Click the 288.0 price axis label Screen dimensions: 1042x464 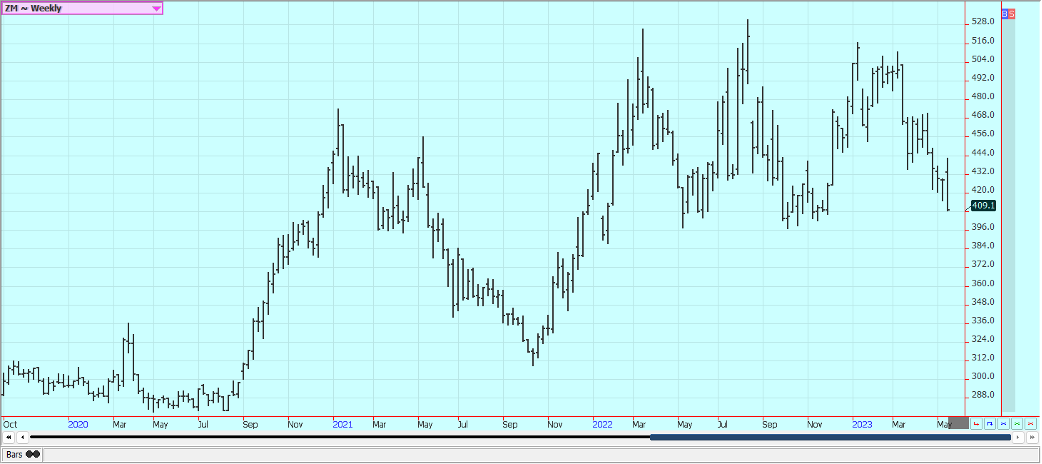(983, 395)
